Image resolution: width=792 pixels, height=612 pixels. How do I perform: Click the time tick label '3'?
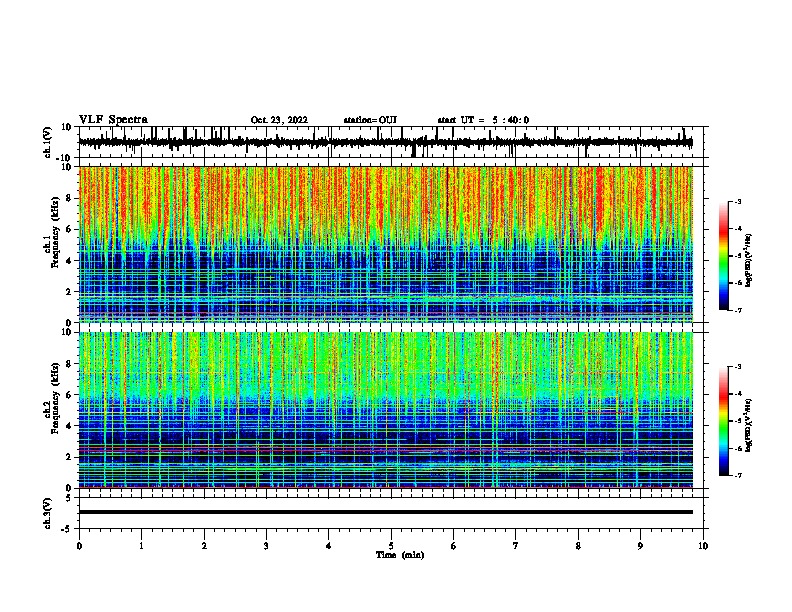pos(266,546)
